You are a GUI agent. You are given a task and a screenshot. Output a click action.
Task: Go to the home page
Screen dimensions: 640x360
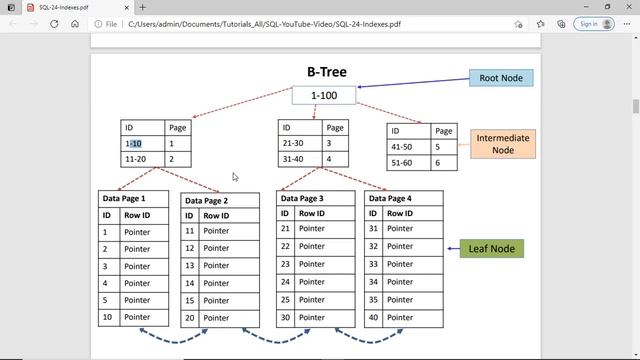[x=75, y=24]
